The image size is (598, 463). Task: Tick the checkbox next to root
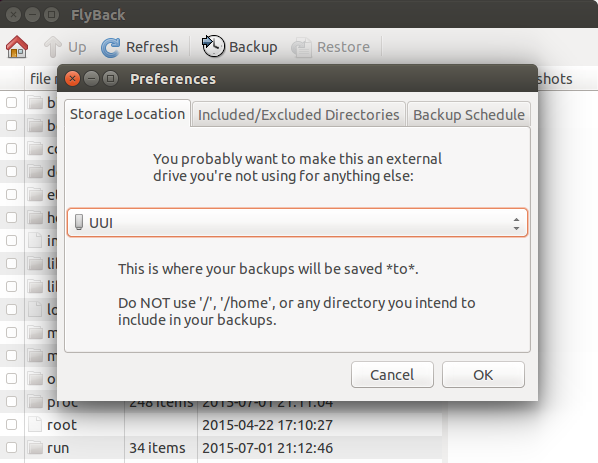(x=11, y=424)
